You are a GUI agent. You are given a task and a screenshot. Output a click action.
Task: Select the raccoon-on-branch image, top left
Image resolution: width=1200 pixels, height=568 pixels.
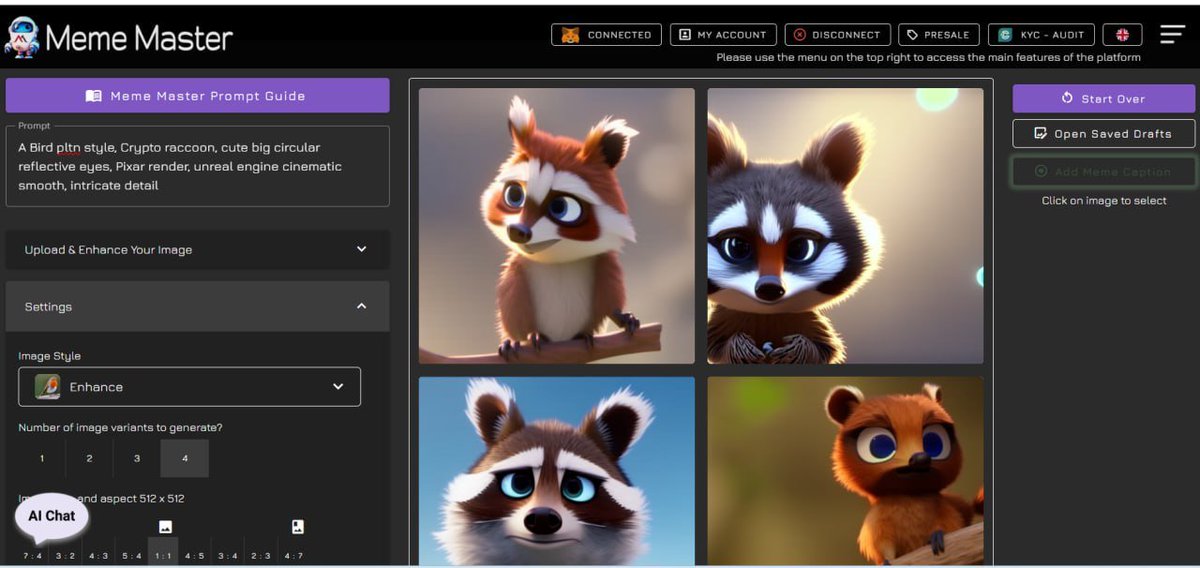pos(556,226)
